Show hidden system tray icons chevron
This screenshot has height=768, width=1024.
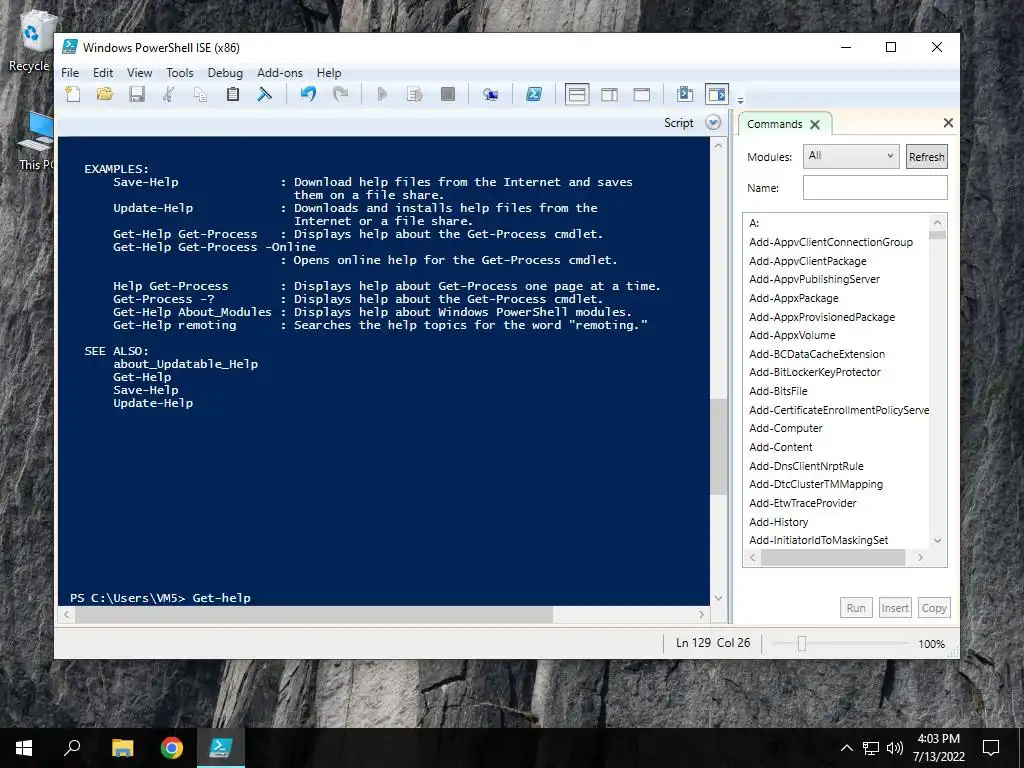846,748
